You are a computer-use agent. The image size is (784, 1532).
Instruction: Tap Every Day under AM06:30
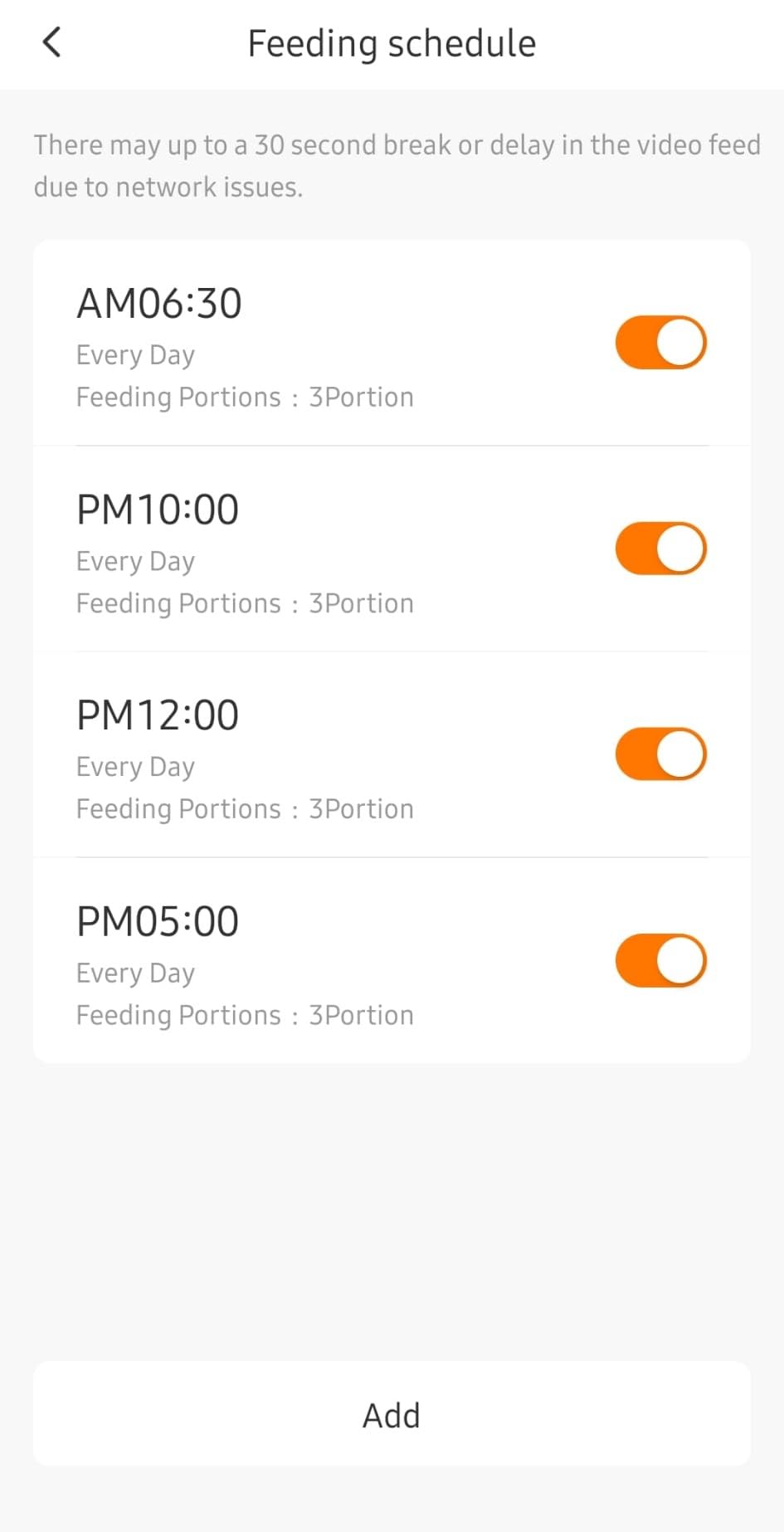coord(135,355)
